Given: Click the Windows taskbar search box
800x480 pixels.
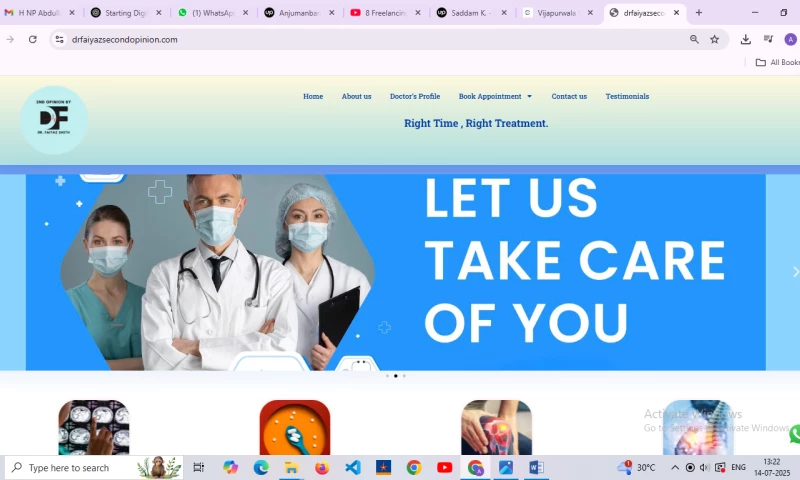Looking at the screenshot, I should 94,467.
